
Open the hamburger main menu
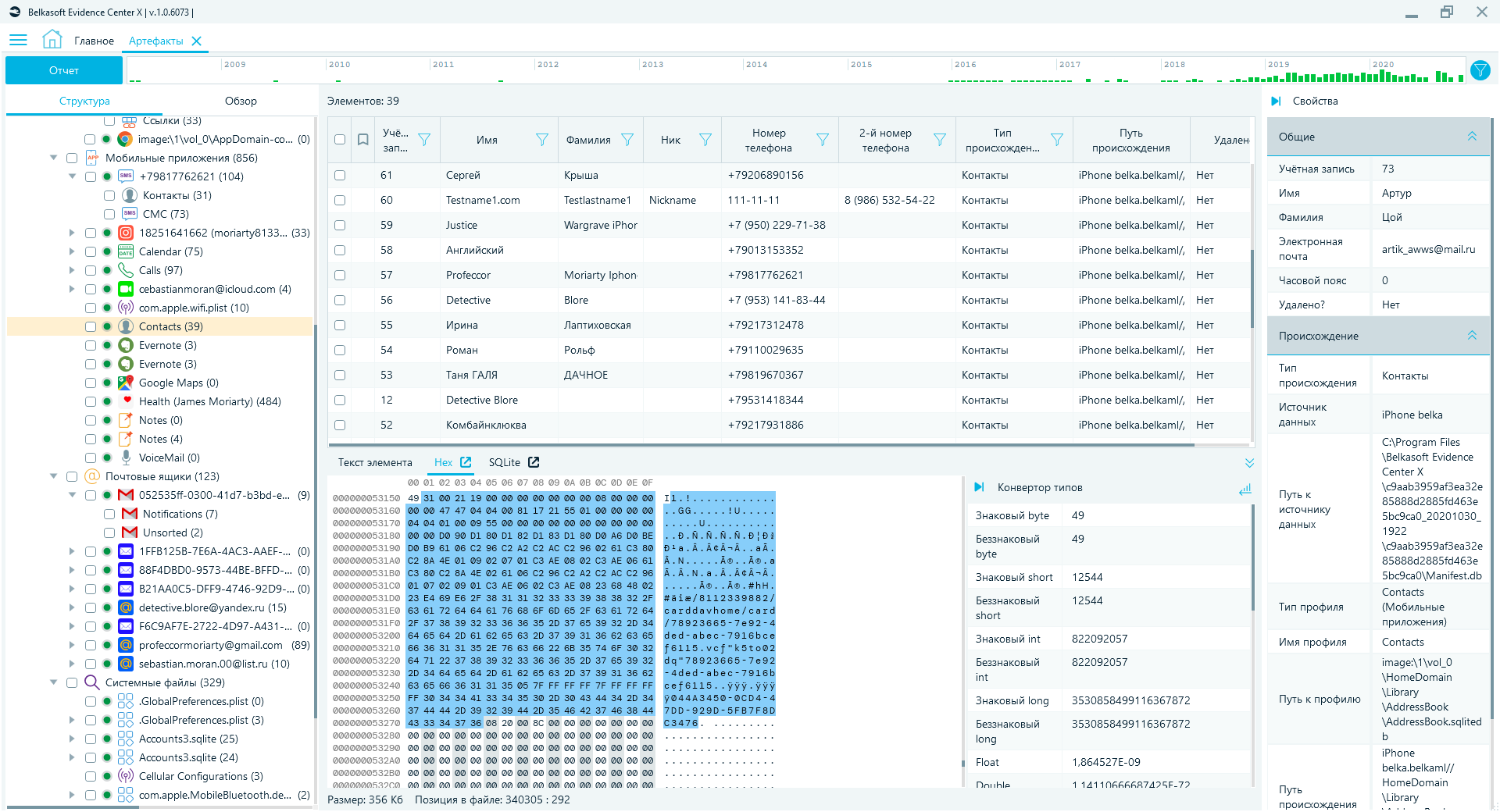pos(18,40)
